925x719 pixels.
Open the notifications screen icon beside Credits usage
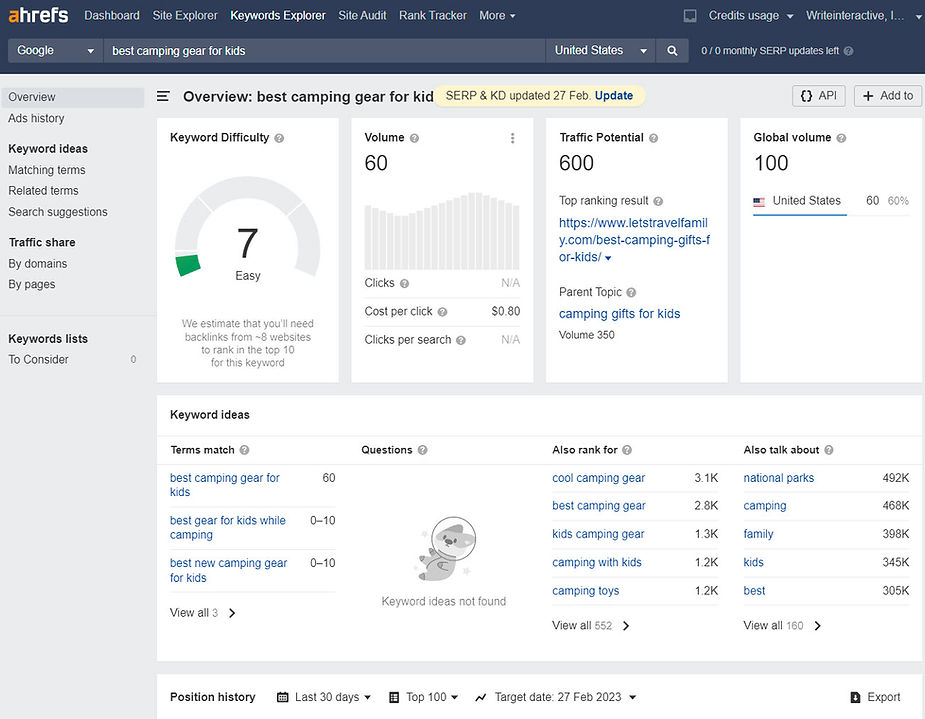pos(690,16)
